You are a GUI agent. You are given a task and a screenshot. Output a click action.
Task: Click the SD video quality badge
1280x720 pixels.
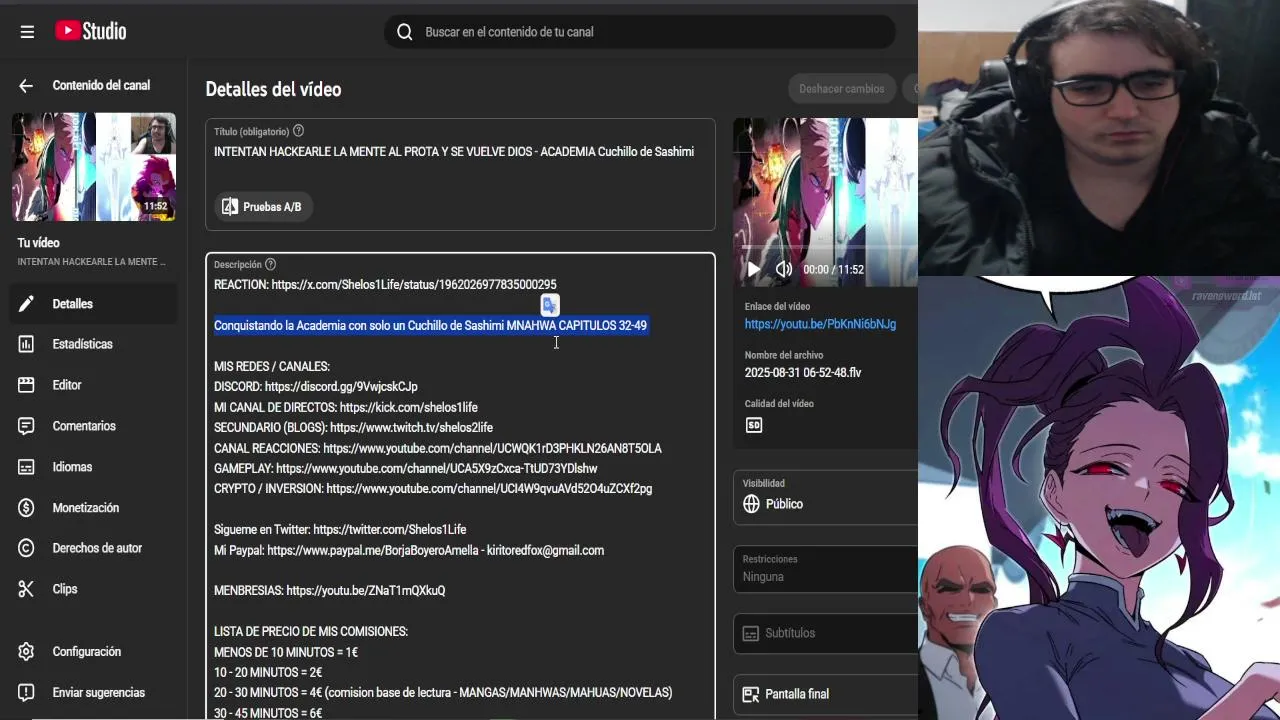pyautogui.click(x=754, y=425)
